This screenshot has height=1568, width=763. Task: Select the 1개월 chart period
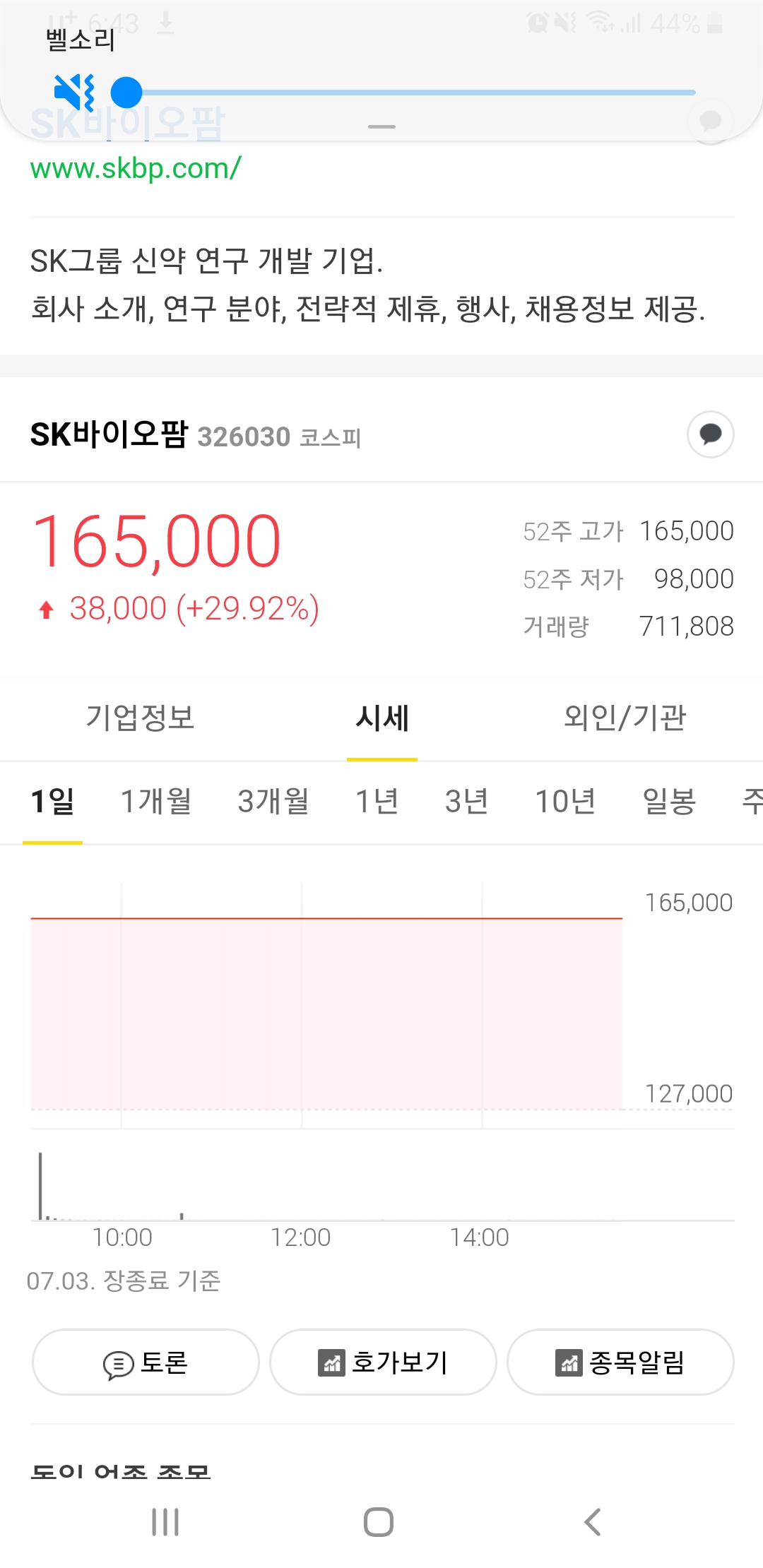(x=156, y=802)
